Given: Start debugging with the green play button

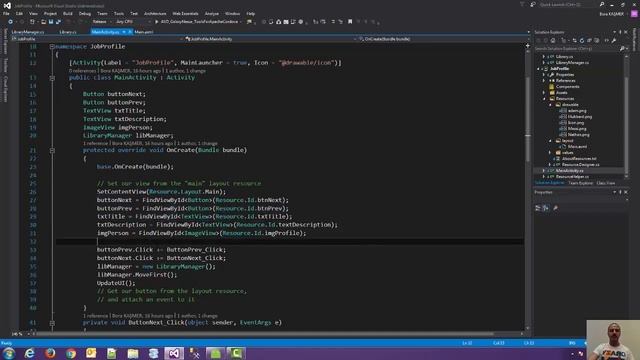Looking at the screenshot, I should click(156, 22).
